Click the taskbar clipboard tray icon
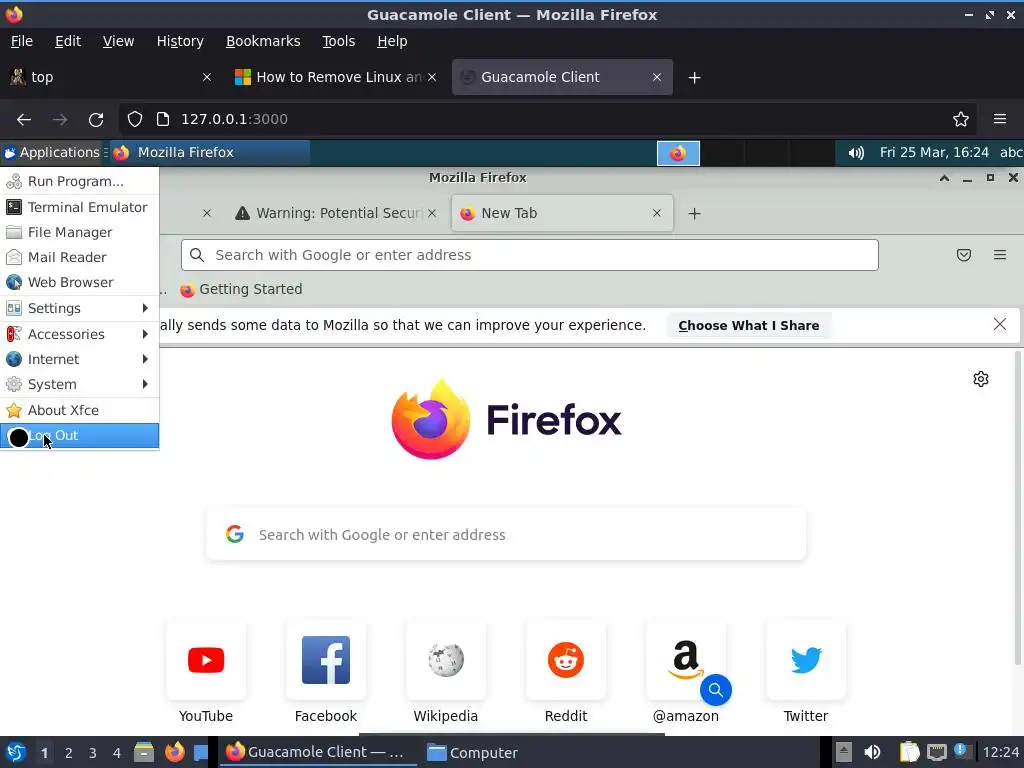Image resolution: width=1024 pixels, height=768 pixels. (x=909, y=752)
